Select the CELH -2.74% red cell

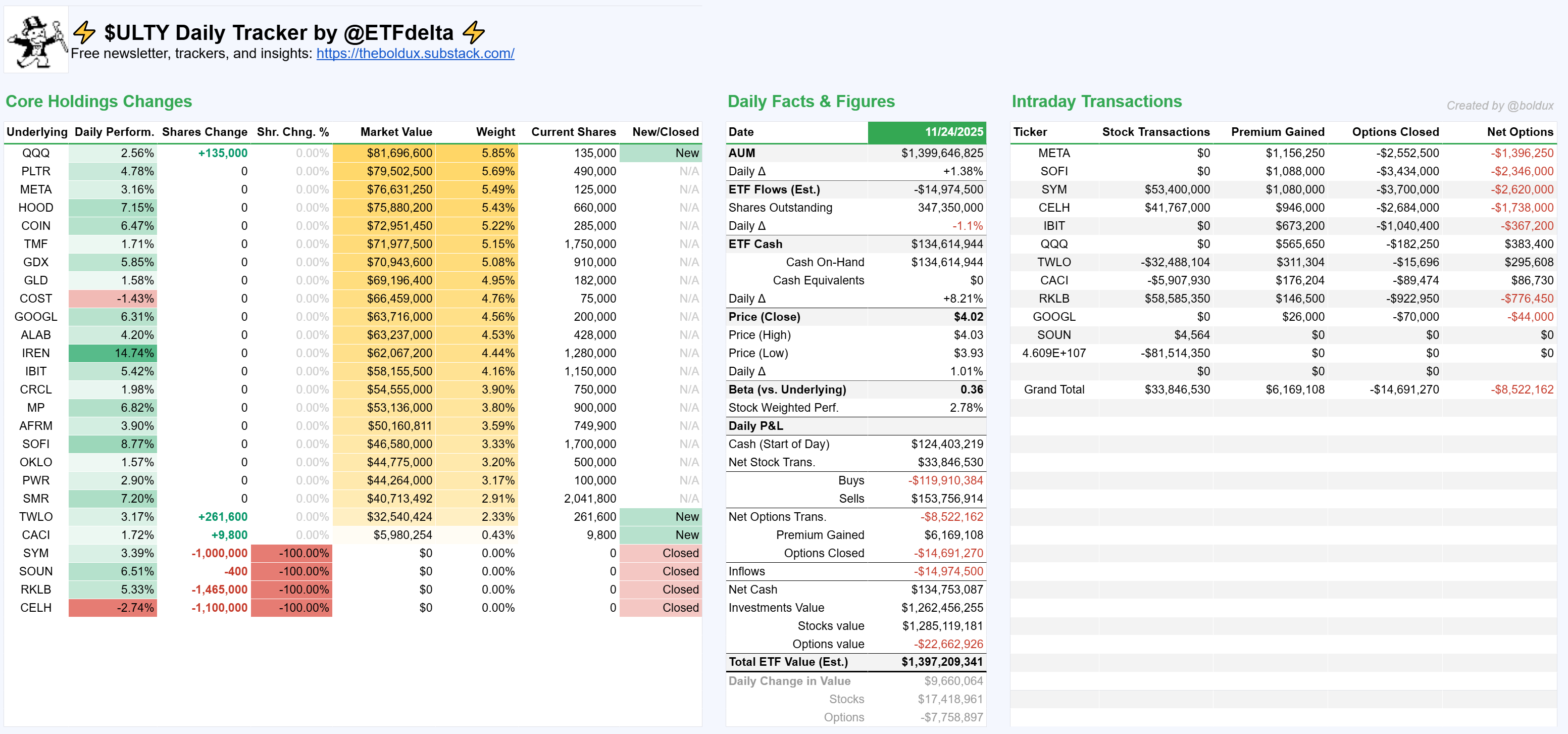click(x=113, y=608)
